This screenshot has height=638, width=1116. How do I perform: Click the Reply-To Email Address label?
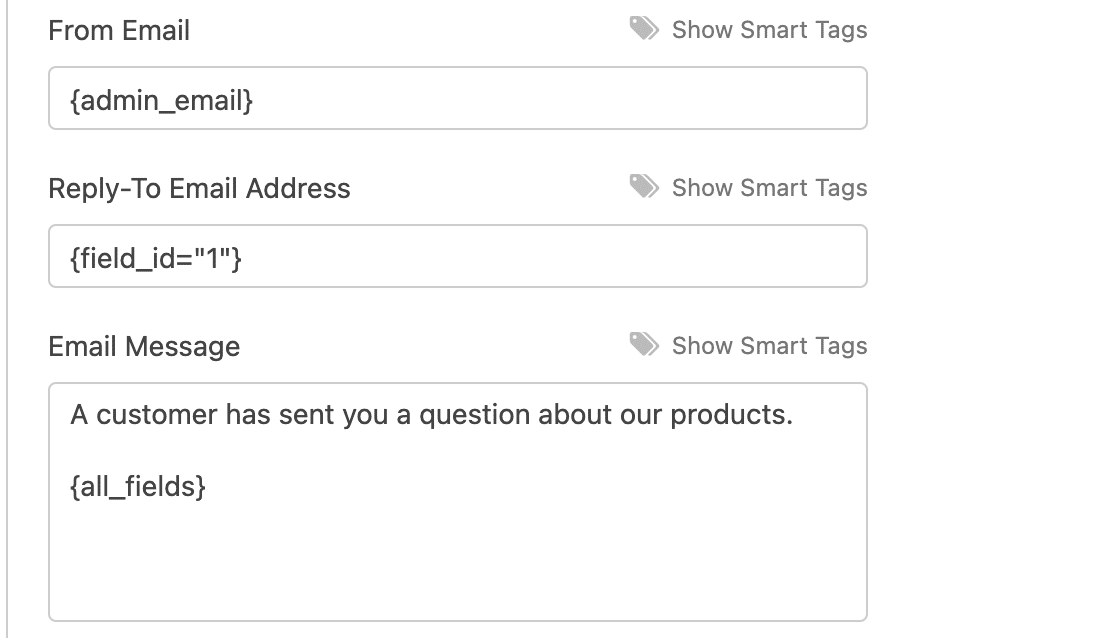tap(199, 189)
